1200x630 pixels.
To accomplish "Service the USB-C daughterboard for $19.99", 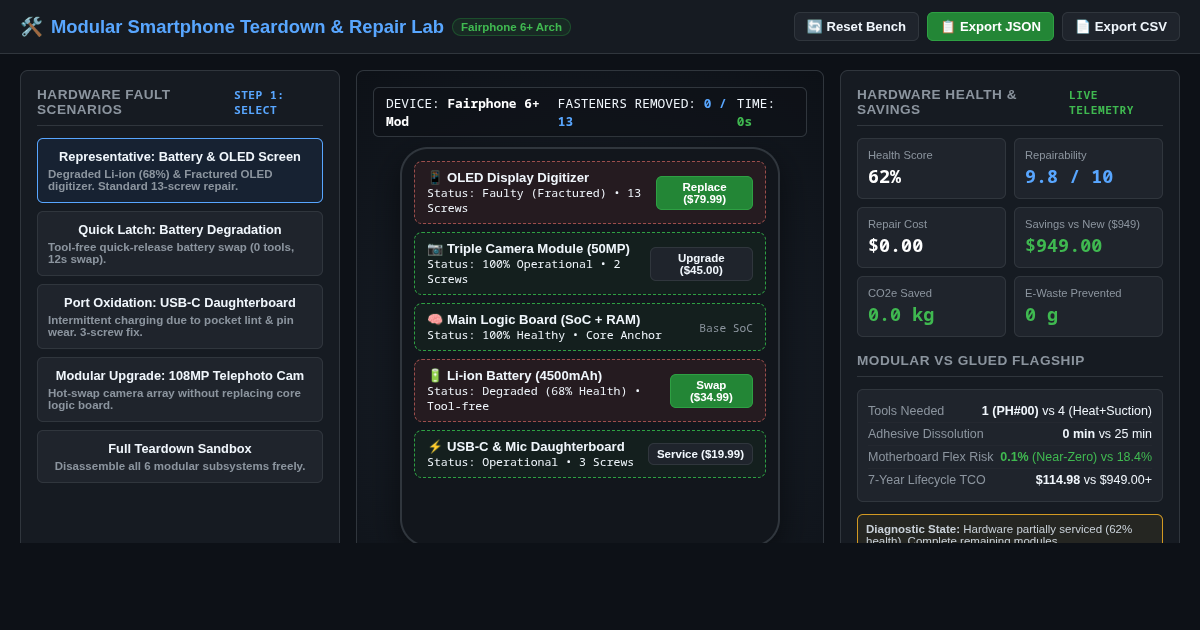I will (x=700, y=454).
